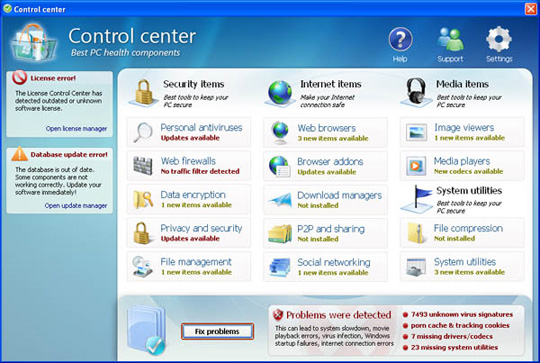Screen dimensions: 540x363
Task: Select Browser addons item
Action: [x=325, y=166]
